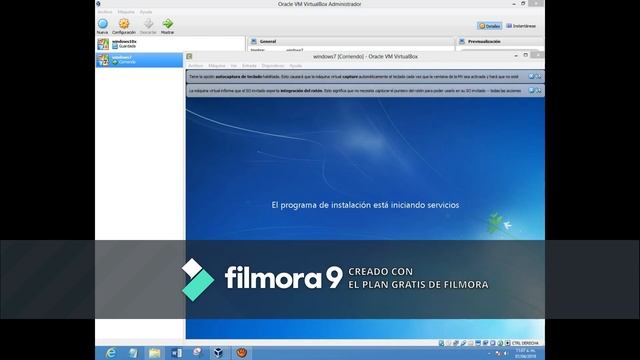The height and width of the screenshot is (360, 640).
Task: Open Máquina menu in VirtualBox Administrador
Action: point(126,12)
